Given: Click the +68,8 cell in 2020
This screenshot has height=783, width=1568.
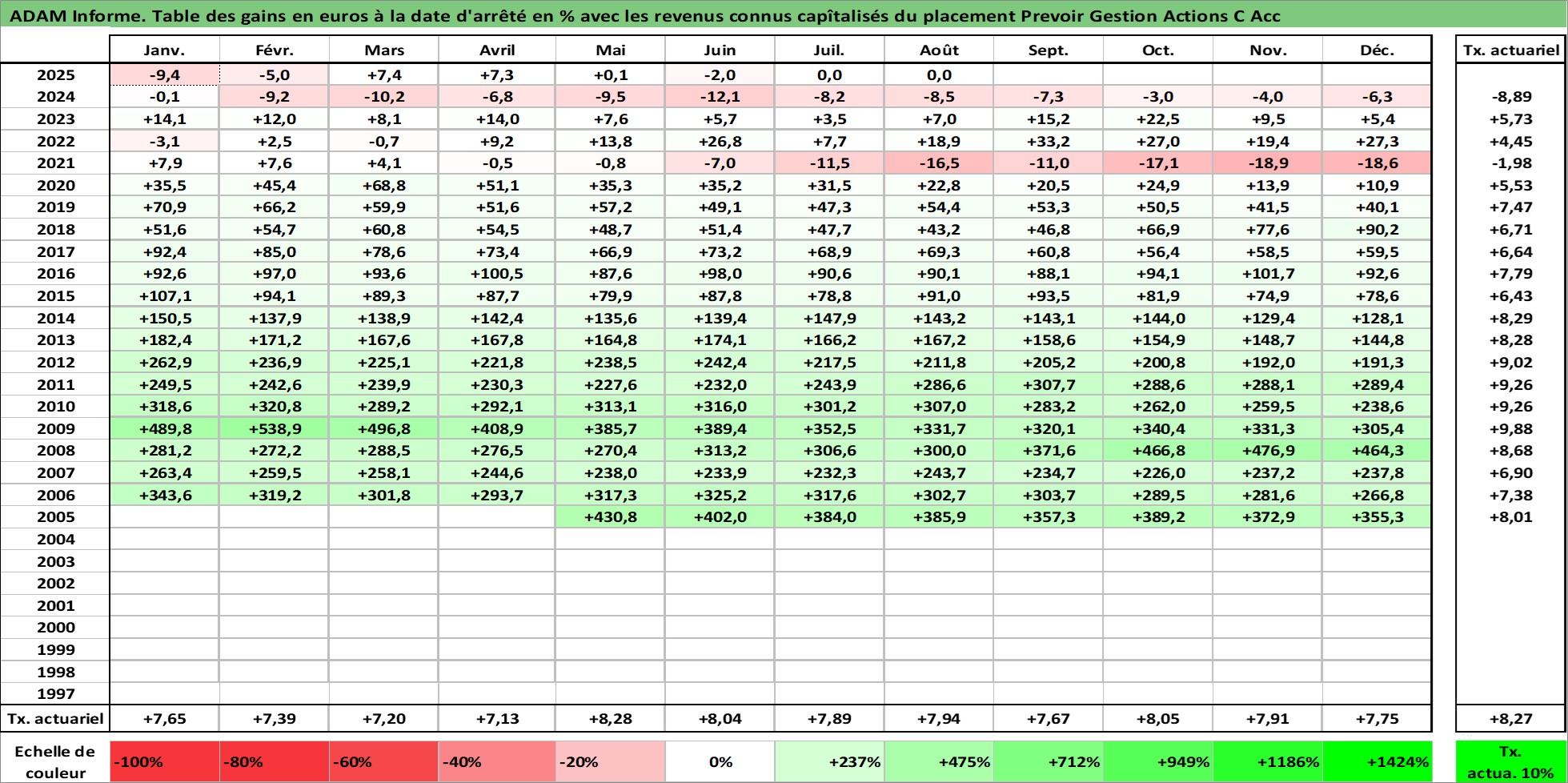Looking at the screenshot, I should 384,186.
